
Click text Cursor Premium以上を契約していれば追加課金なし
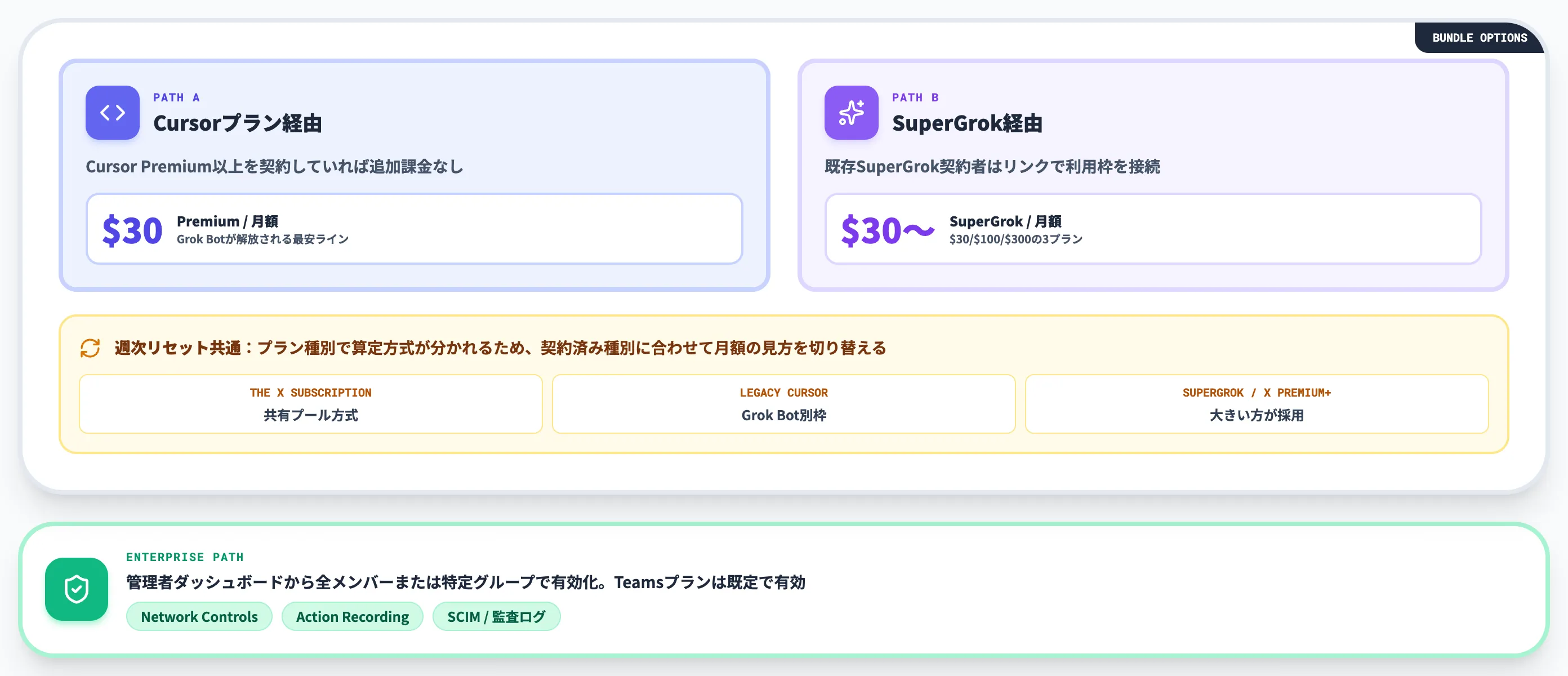[x=274, y=166]
